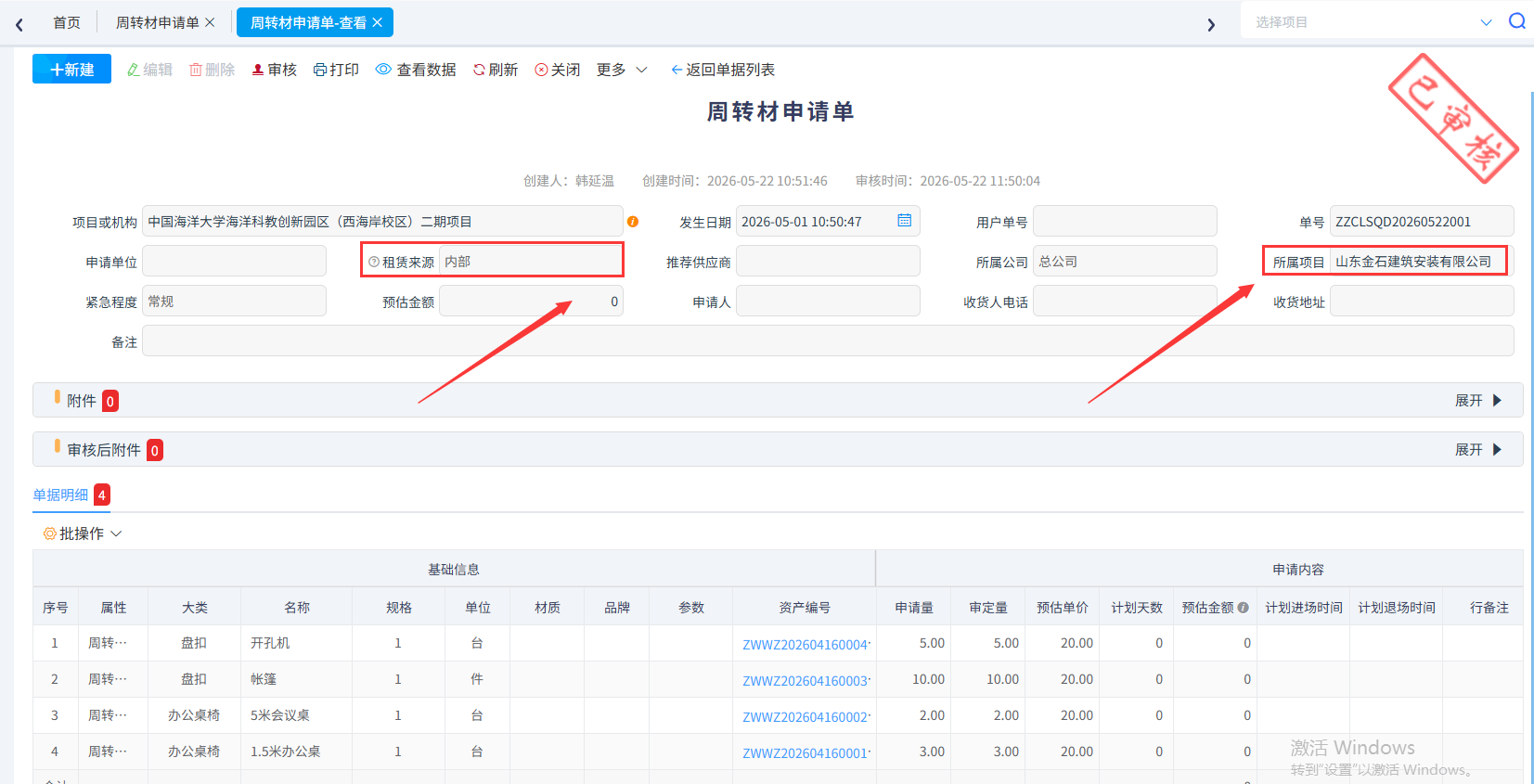
Task: Click the search magnifier icon top right
Action: (1517, 21)
